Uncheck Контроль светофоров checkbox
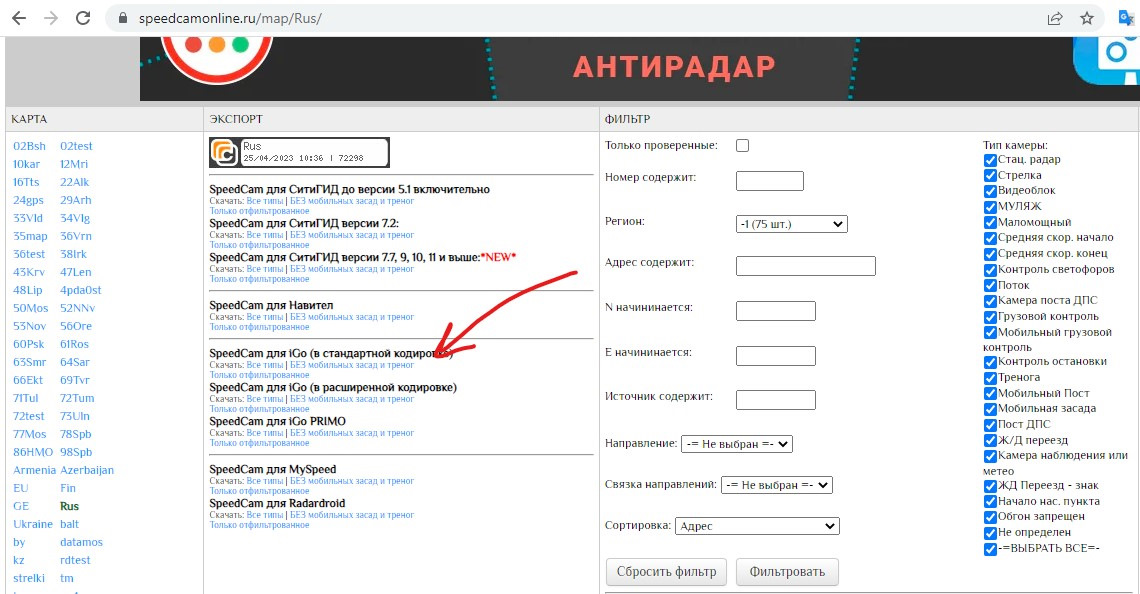Screen dimensions: 1140x594 tap(990, 270)
